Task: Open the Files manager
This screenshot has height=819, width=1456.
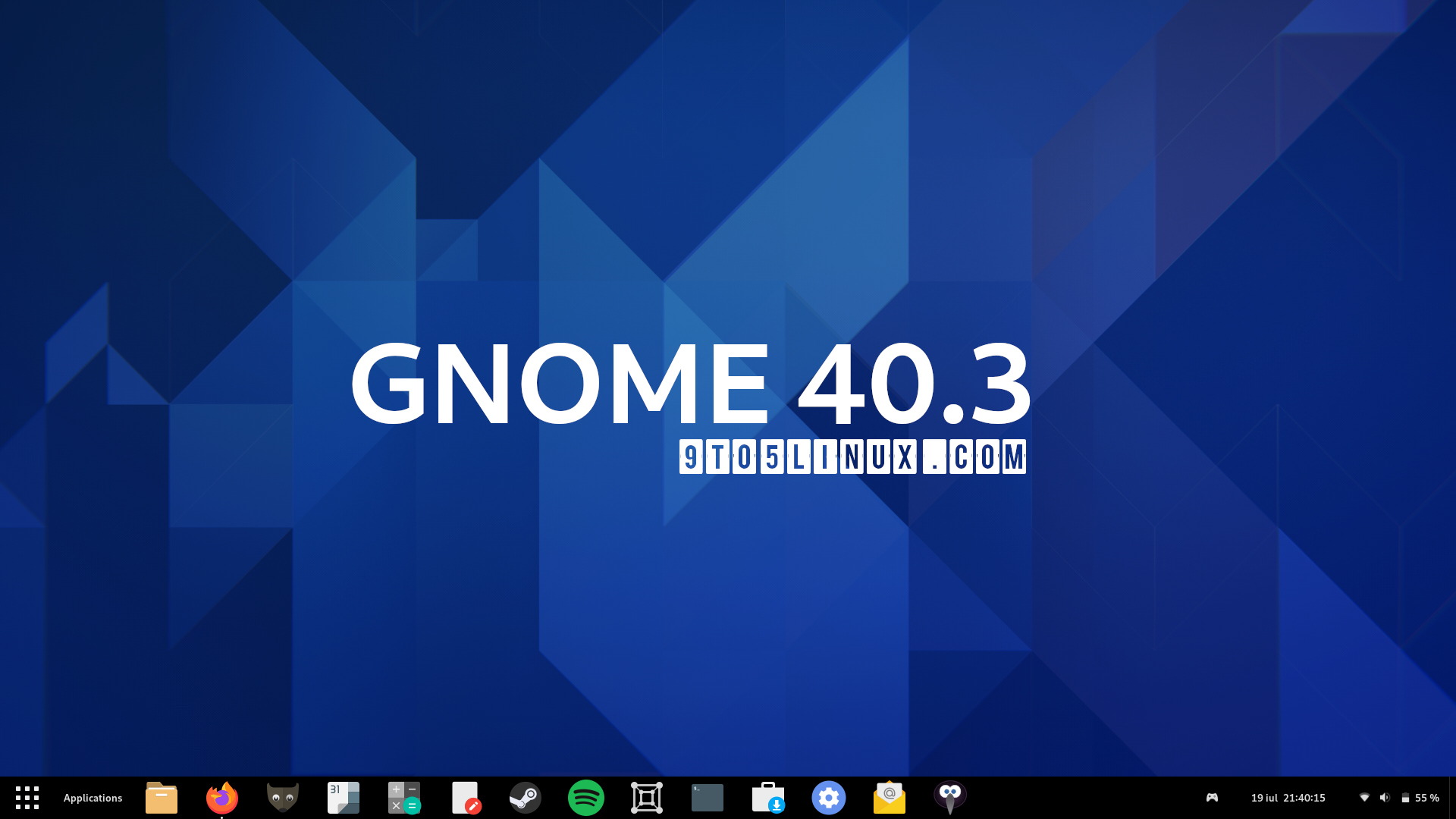Action: click(x=162, y=798)
